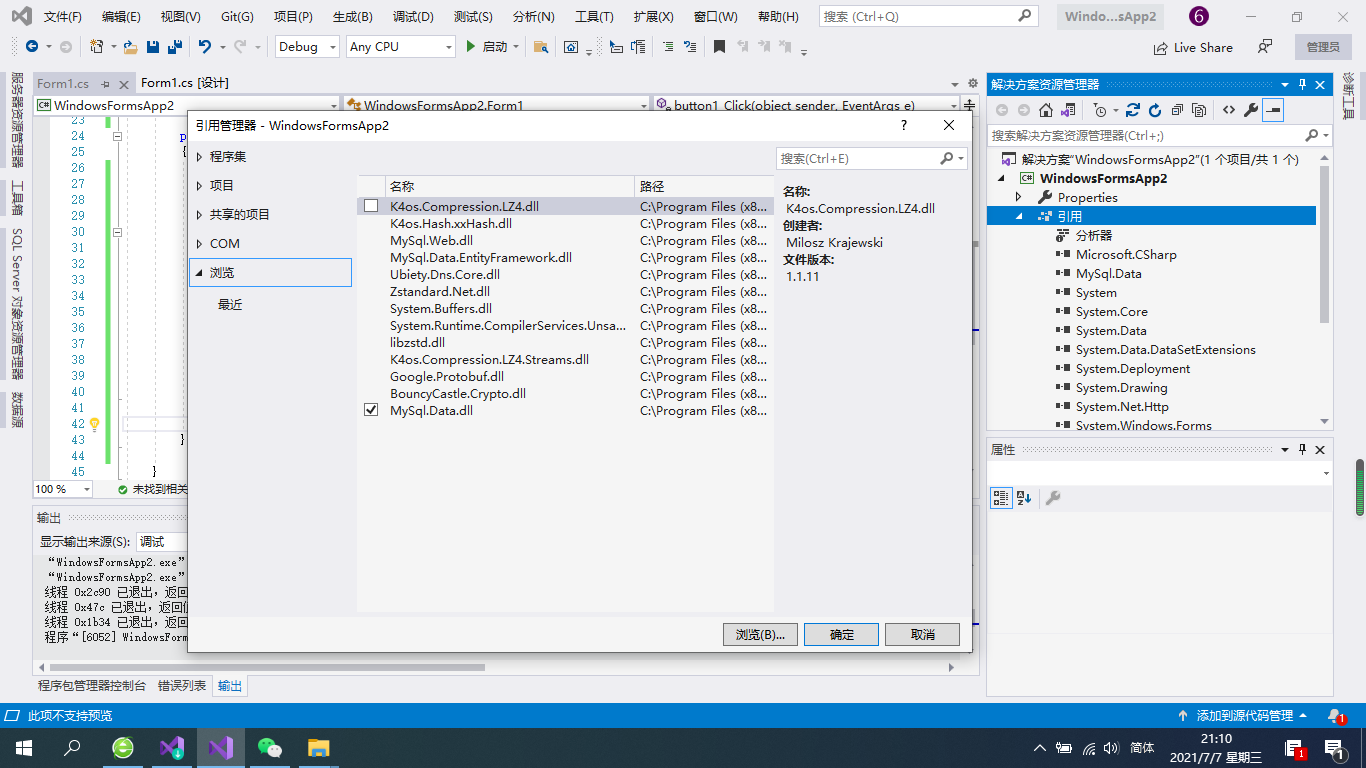Click the new project toolbar icon
The image size is (1366, 768).
pos(96,47)
